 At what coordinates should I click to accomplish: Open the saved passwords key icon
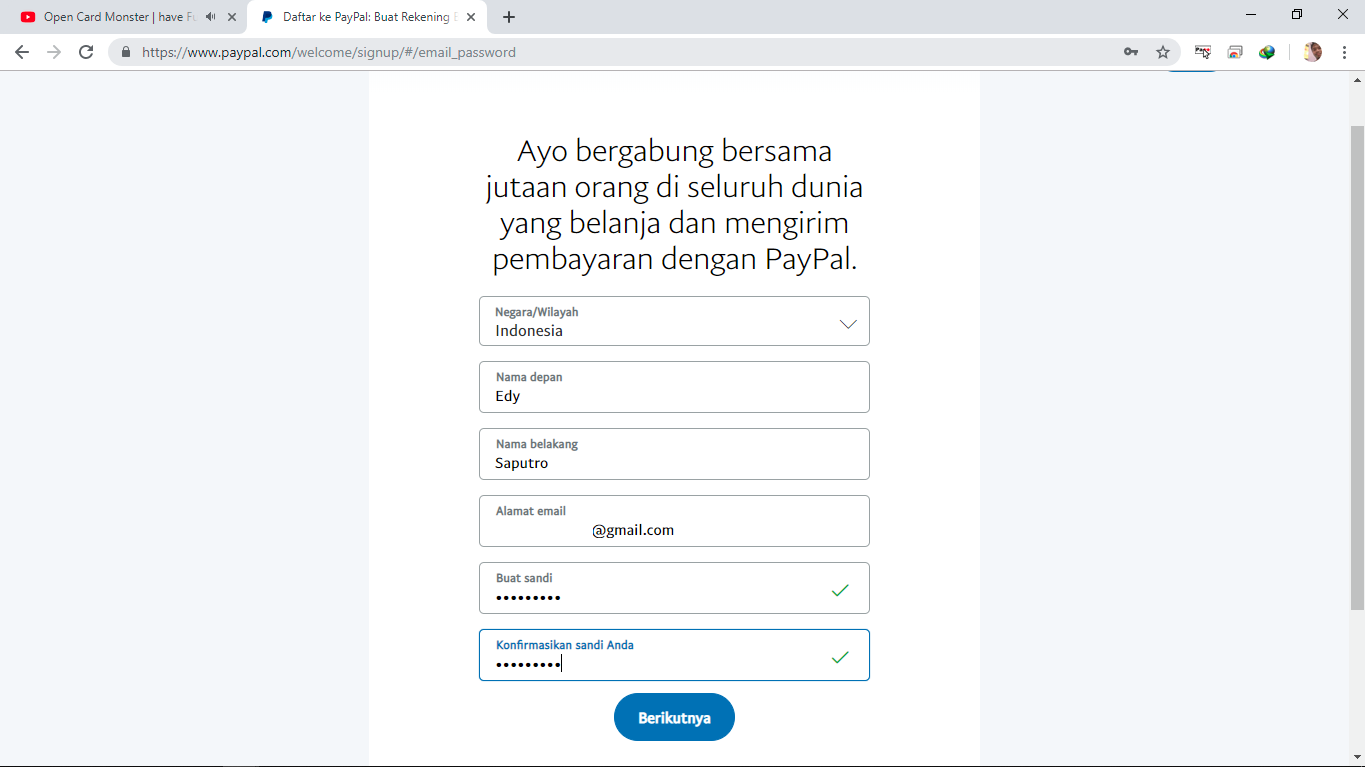click(x=1131, y=52)
